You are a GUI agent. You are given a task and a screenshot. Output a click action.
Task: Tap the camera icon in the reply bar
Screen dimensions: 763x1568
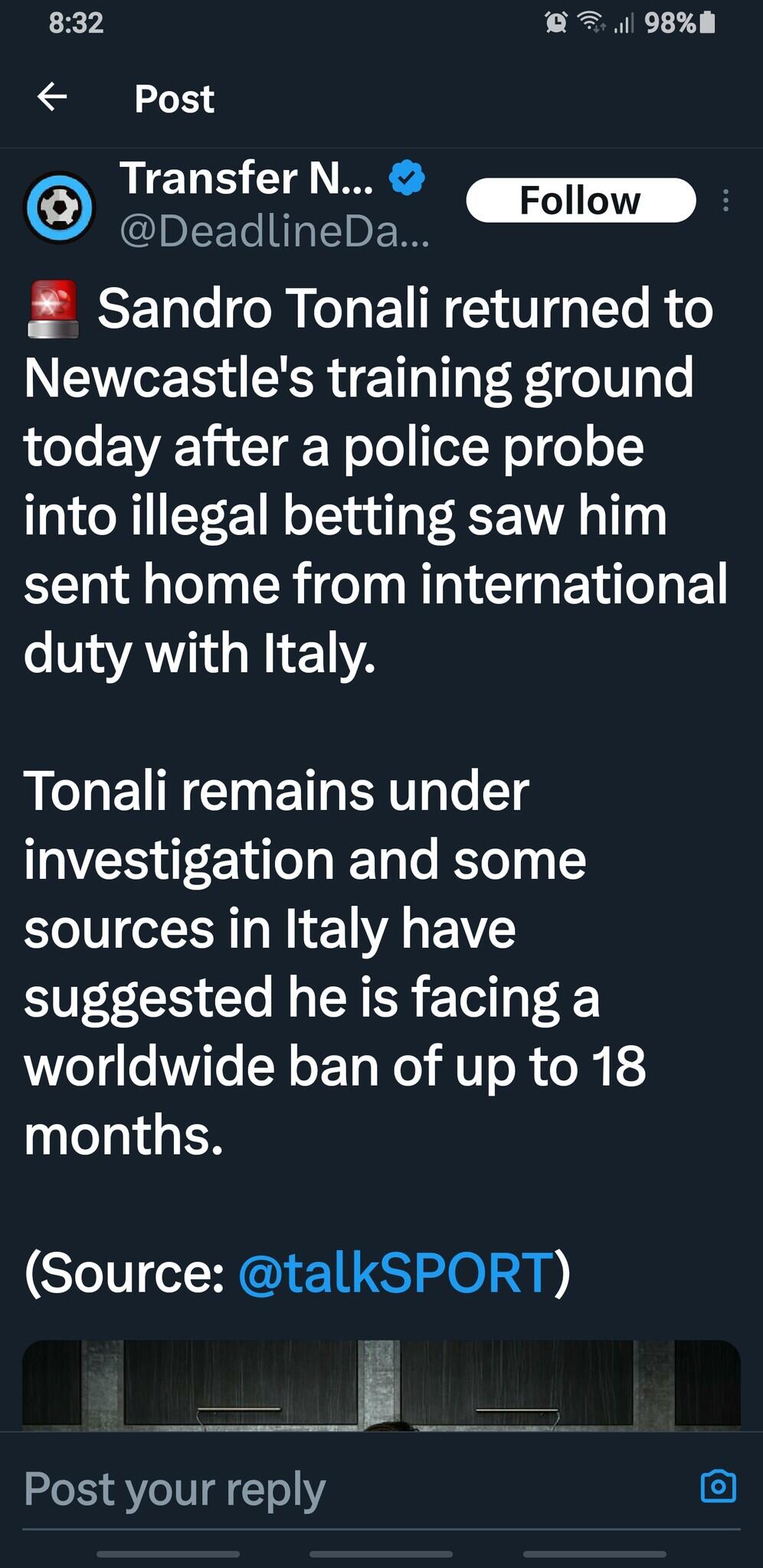[x=719, y=1485]
